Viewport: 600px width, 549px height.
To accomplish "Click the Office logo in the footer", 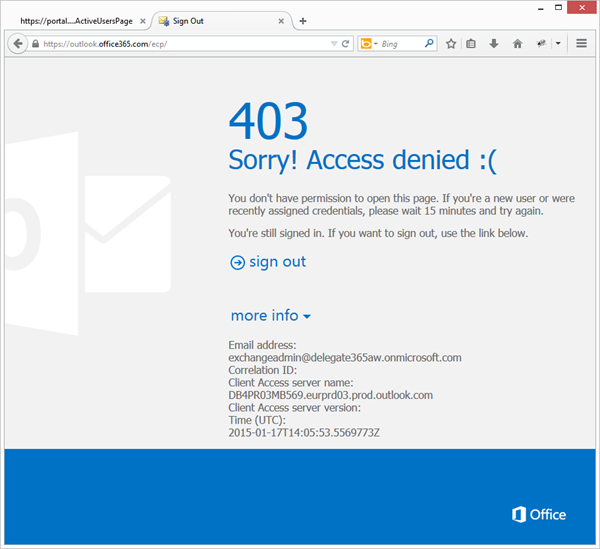I will 539,515.
